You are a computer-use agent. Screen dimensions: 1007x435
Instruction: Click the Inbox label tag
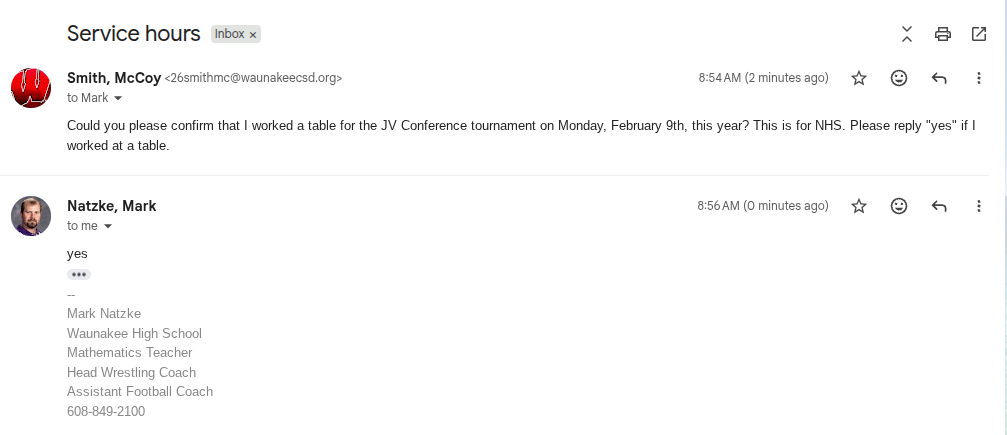(x=229, y=34)
